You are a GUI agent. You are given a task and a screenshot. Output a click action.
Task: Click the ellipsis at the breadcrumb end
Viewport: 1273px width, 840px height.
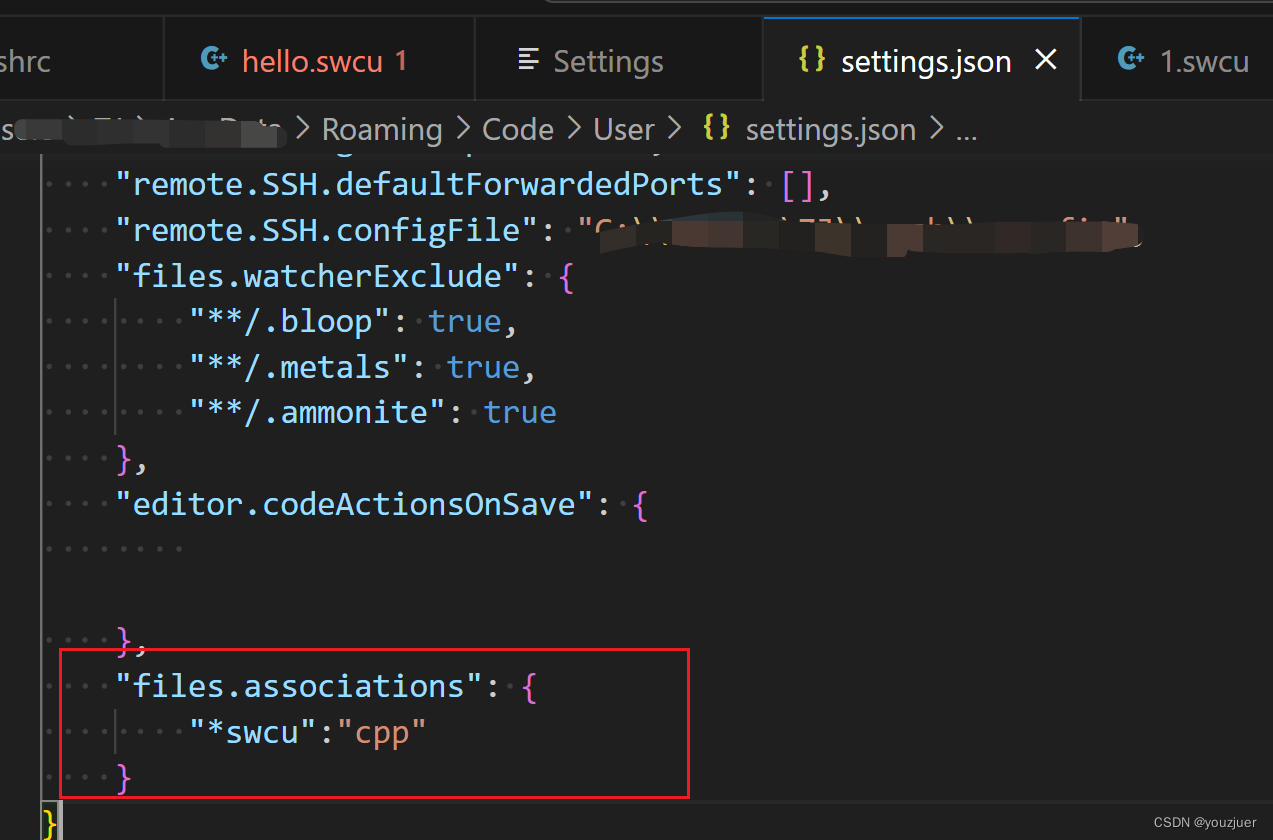click(965, 130)
